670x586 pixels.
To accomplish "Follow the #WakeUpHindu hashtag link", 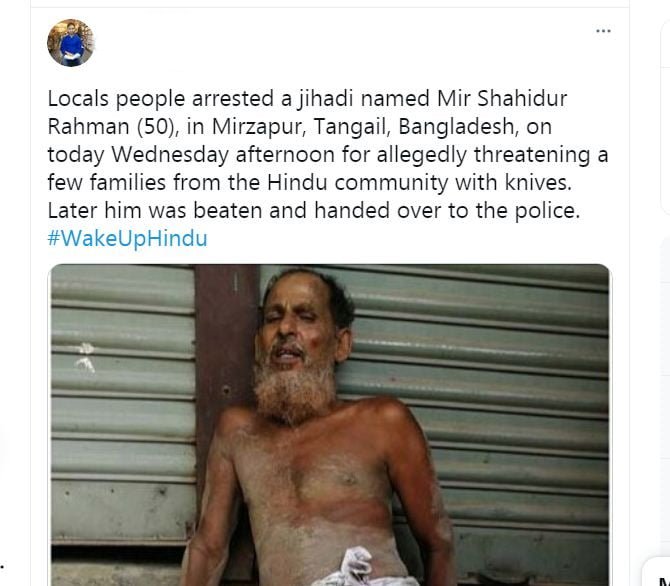I will 127,238.
